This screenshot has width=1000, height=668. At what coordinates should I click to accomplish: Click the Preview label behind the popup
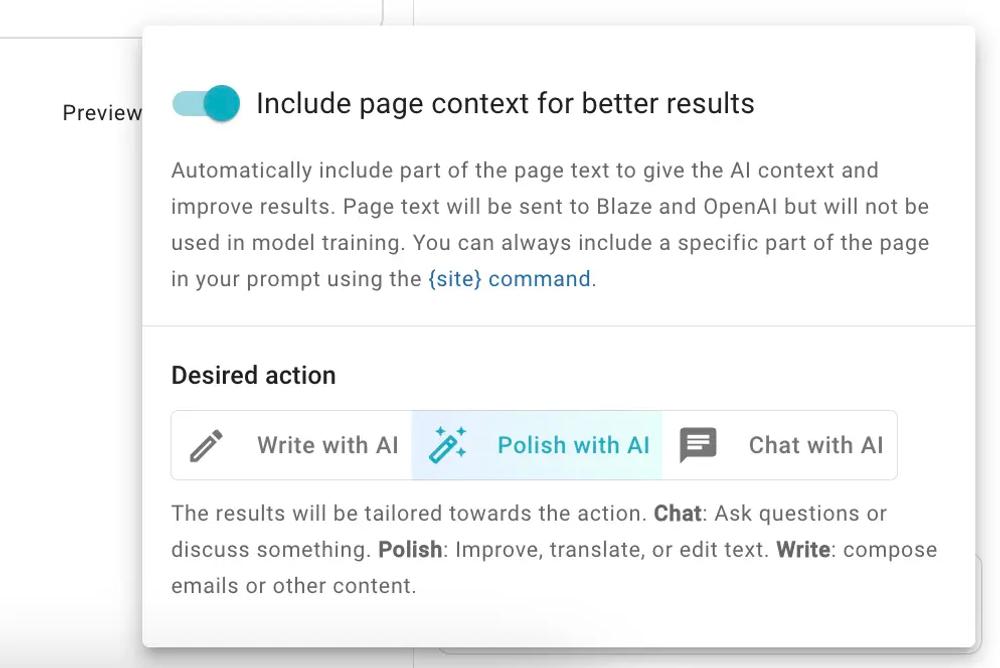101,113
